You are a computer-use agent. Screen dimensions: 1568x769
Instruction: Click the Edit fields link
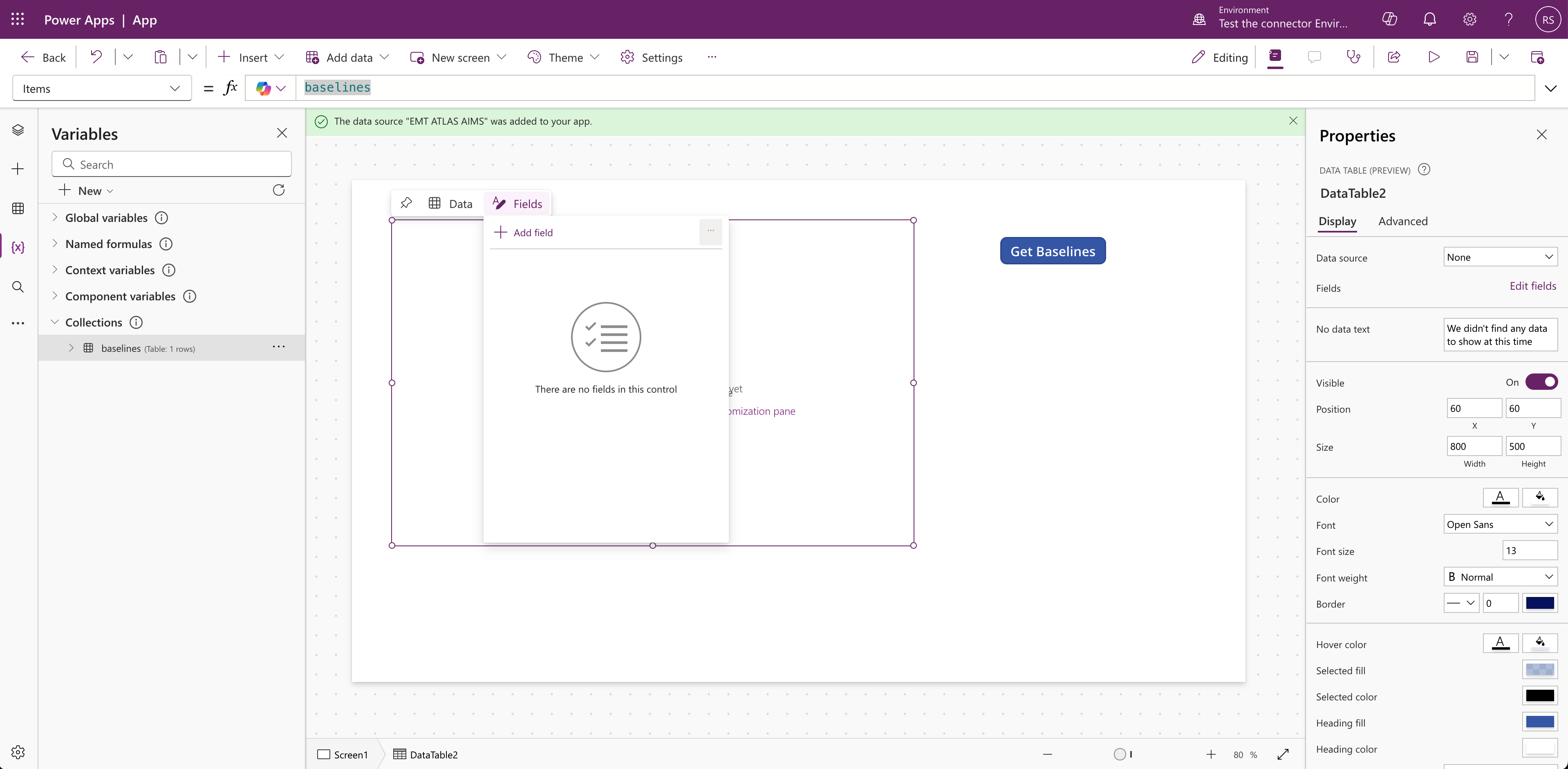pyautogui.click(x=1532, y=286)
